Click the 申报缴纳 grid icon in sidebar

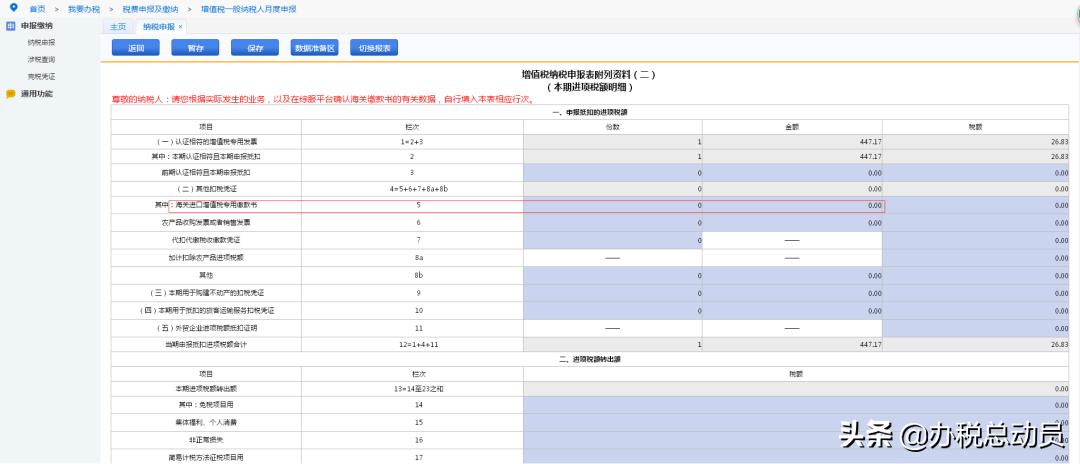click(10, 25)
